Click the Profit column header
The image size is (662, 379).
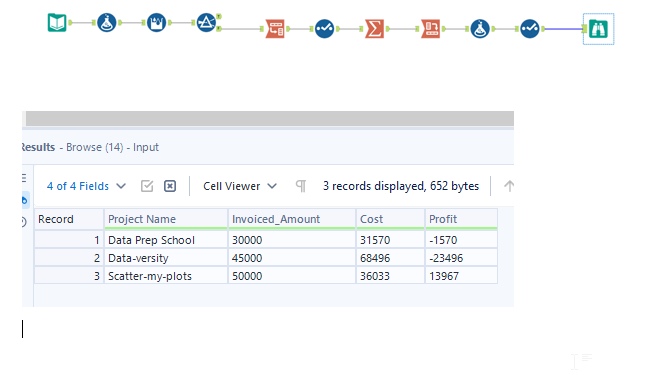click(461, 219)
